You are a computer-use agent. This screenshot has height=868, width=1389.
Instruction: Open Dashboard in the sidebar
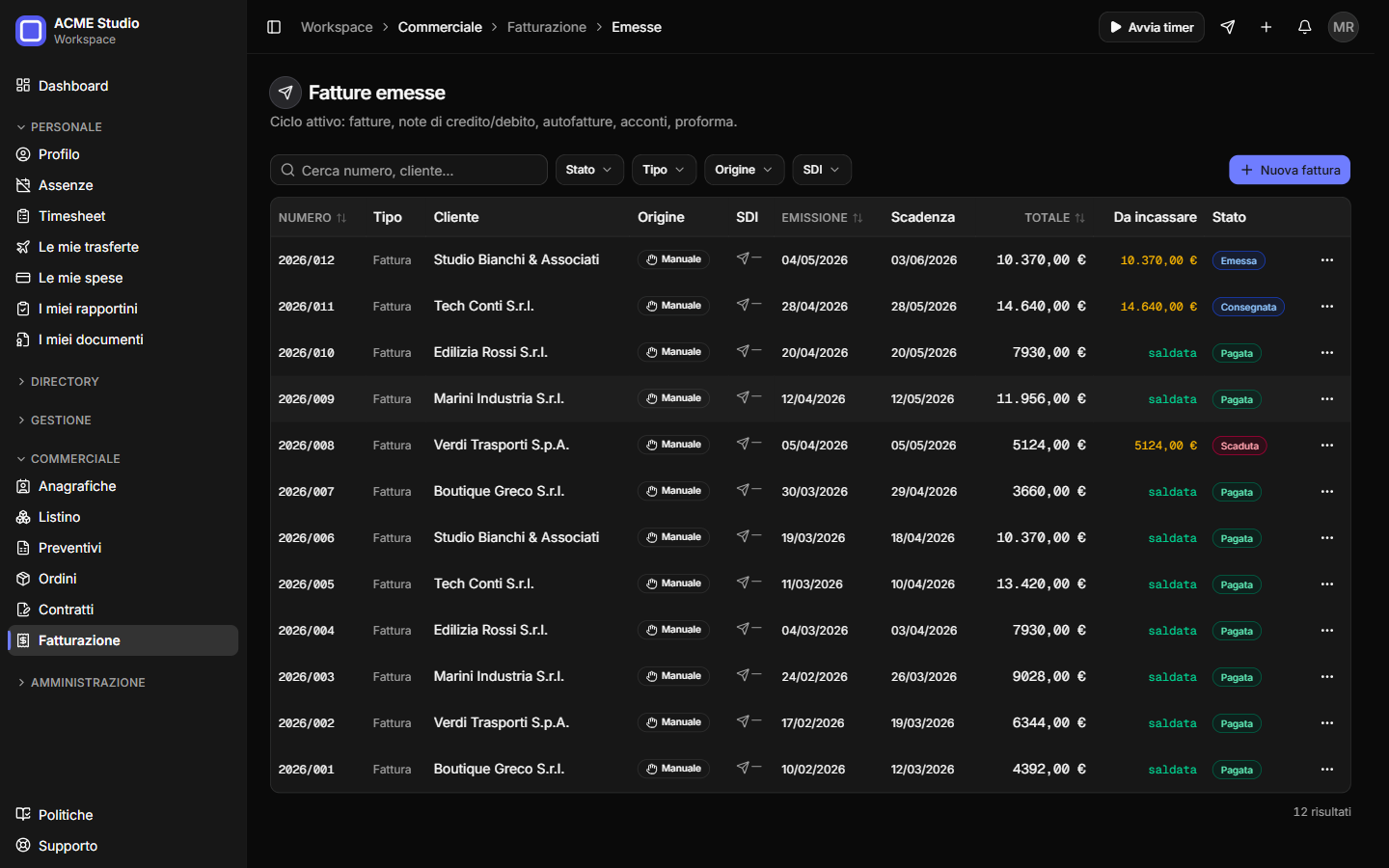[x=123, y=86]
